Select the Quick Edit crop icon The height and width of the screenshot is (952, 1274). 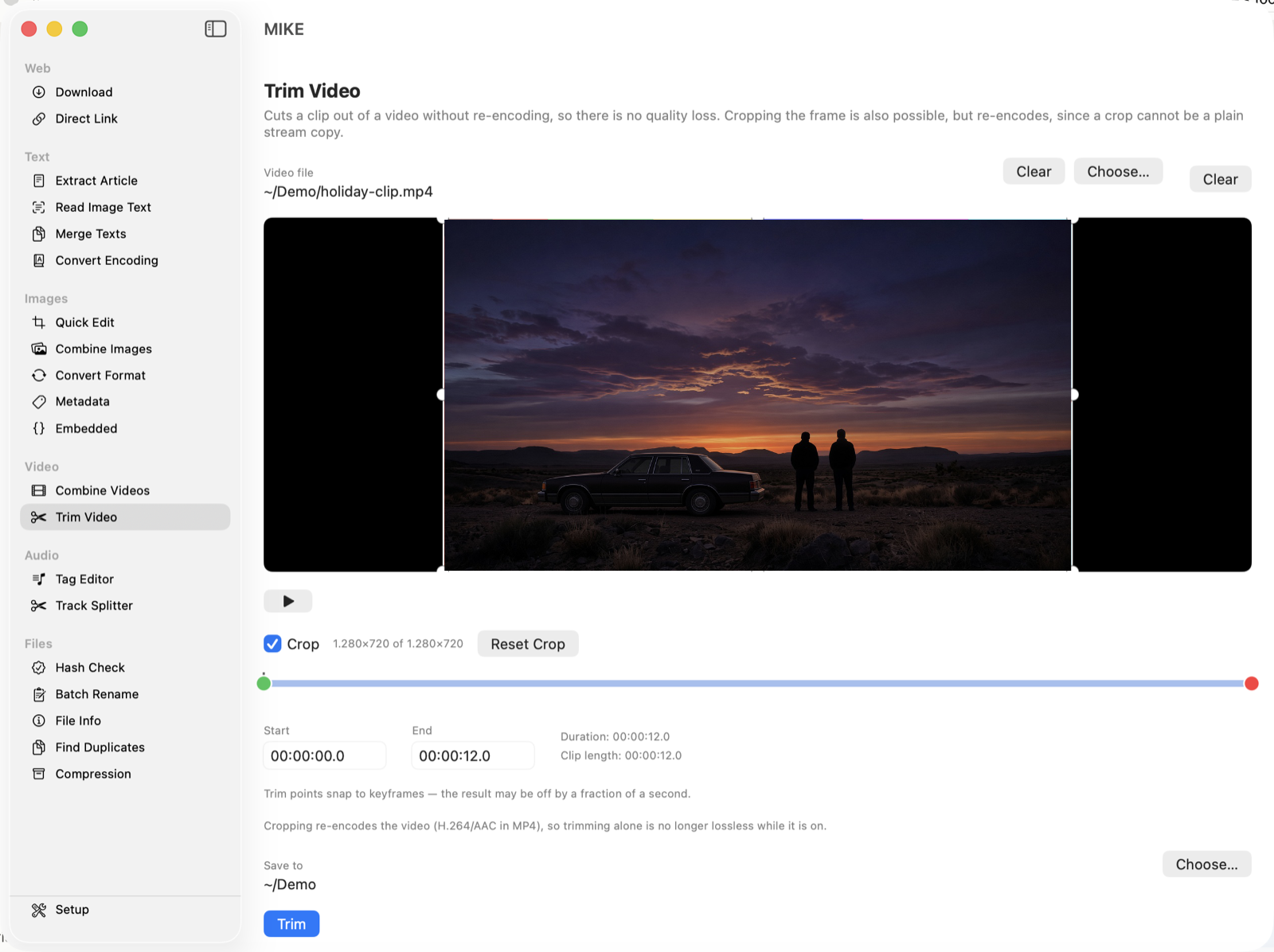(38, 322)
